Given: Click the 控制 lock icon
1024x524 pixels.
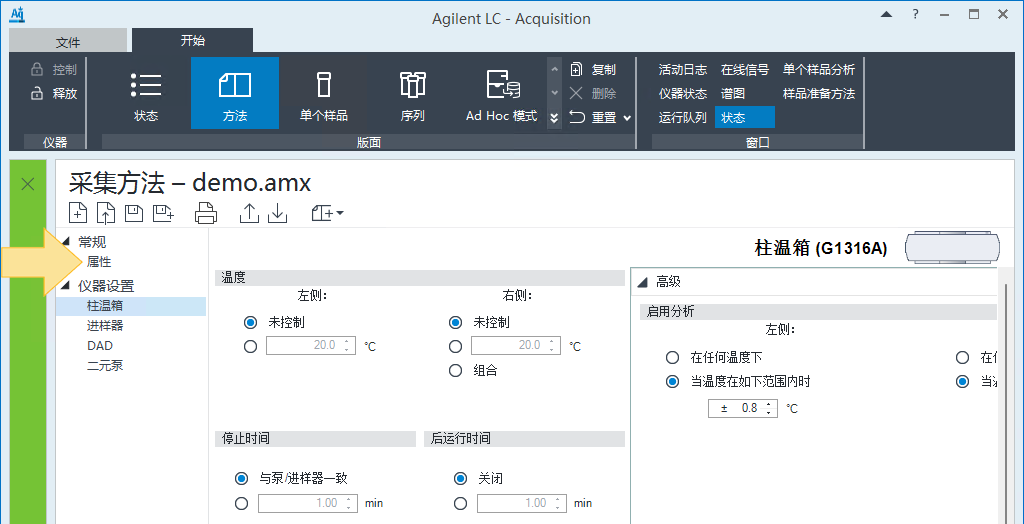Looking at the screenshot, I should (x=37, y=69).
